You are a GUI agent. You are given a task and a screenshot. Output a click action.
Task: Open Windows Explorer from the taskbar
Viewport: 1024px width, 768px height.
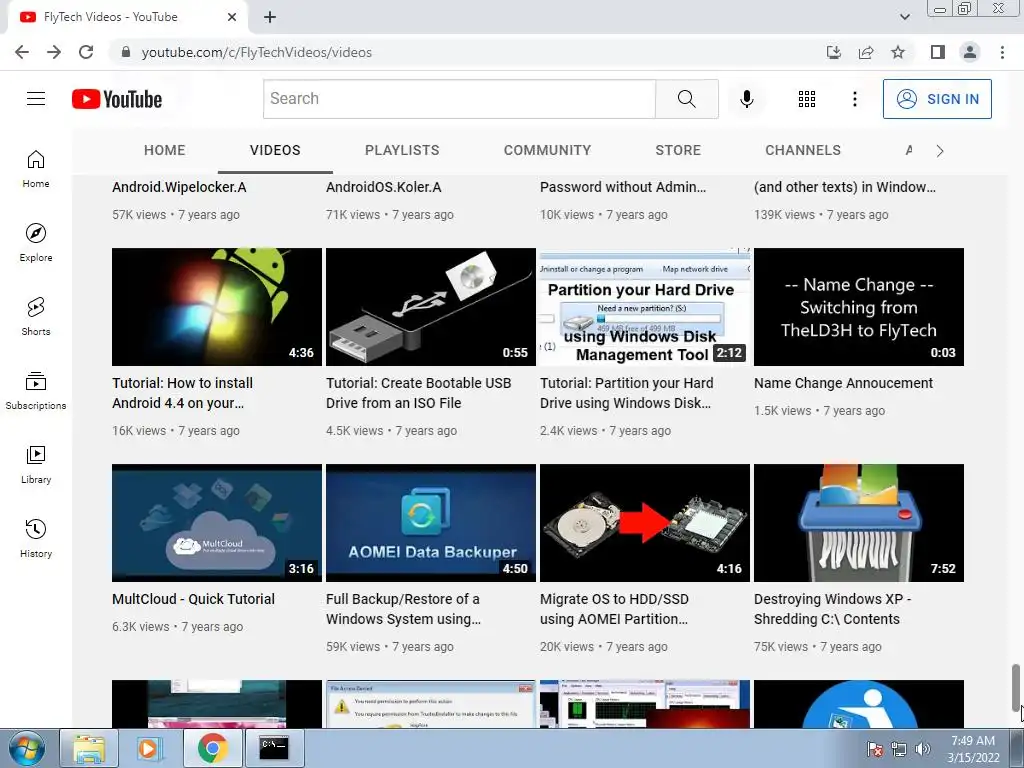pyautogui.click(x=89, y=748)
